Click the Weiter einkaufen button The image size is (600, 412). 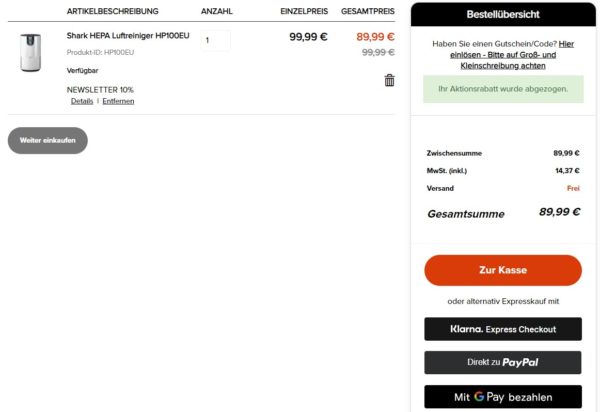pyautogui.click(x=48, y=141)
